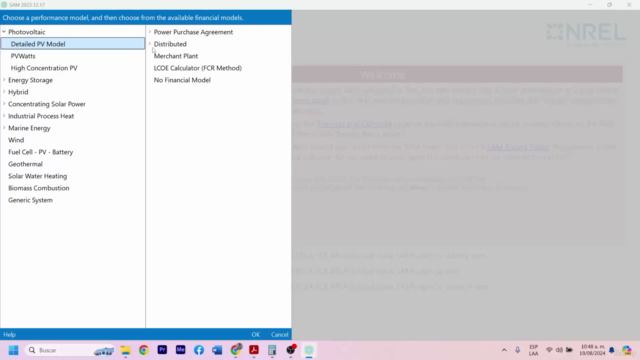The image size is (640, 360).
Task: Expand the Distributed financial models
Action: (150, 44)
